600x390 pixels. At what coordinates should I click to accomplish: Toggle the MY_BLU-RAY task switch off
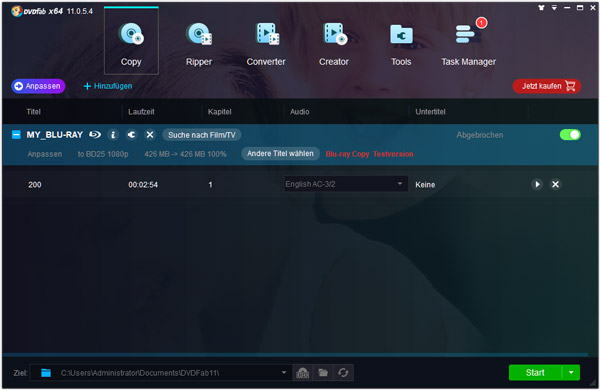coord(570,135)
